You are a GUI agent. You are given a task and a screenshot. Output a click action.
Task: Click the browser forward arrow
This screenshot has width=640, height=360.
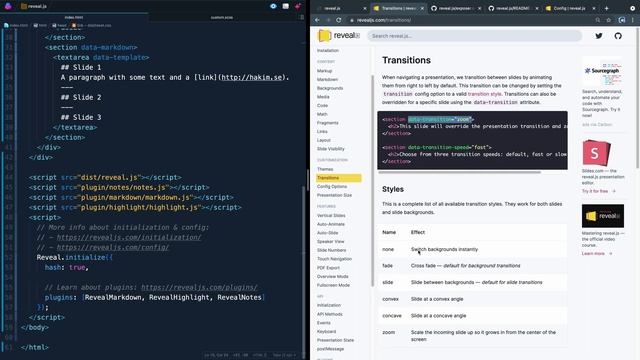[328, 20]
